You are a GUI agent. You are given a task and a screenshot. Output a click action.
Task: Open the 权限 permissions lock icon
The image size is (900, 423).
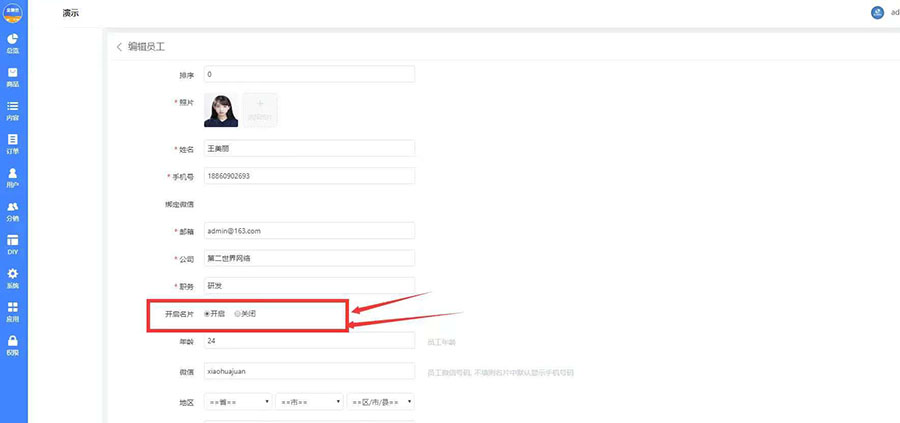click(13, 345)
